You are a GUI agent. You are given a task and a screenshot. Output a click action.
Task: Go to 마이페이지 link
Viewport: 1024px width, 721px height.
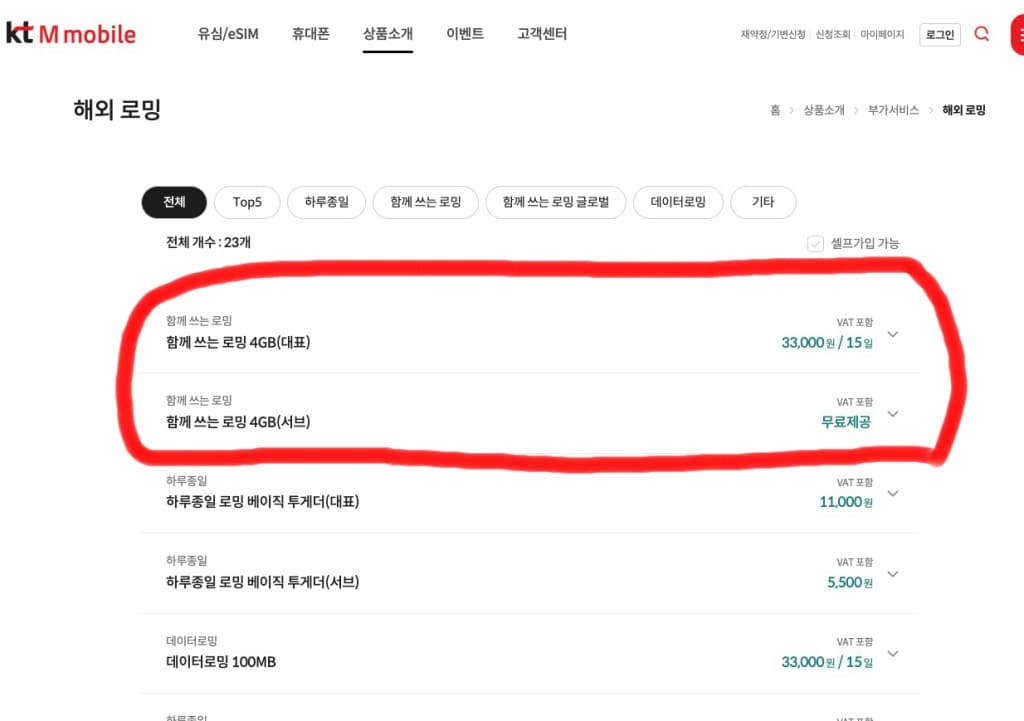pyautogui.click(x=882, y=35)
